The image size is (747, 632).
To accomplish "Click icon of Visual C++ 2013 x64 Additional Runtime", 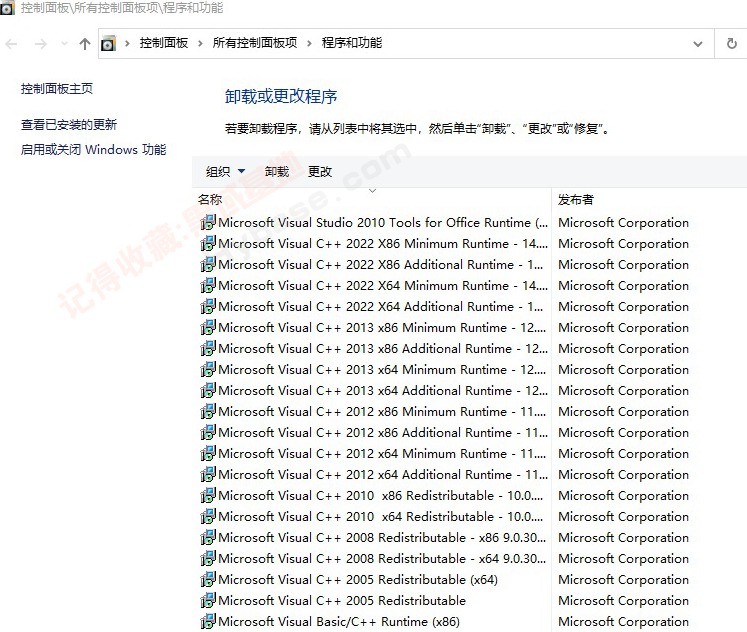I will click(x=208, y=390).
